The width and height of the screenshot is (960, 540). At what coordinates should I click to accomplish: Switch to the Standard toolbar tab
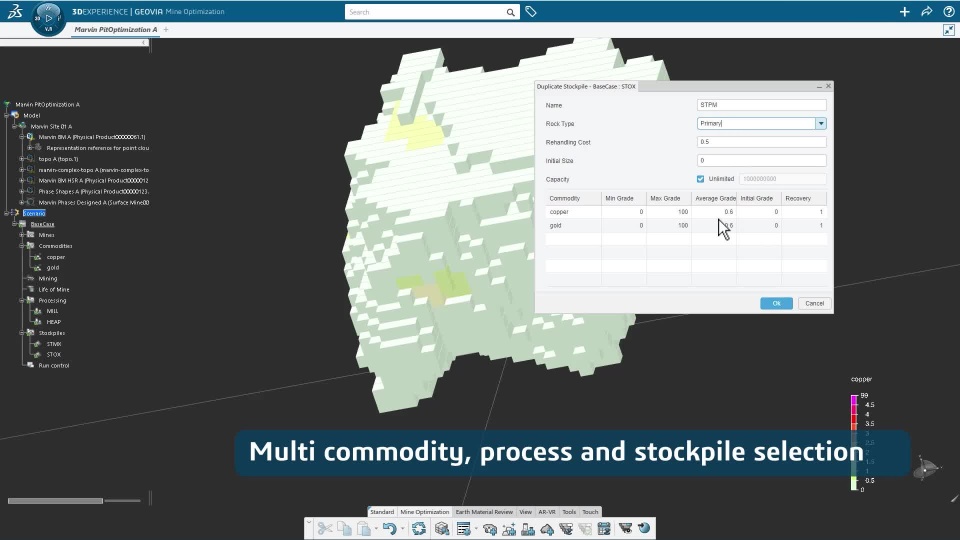[382, 512]
